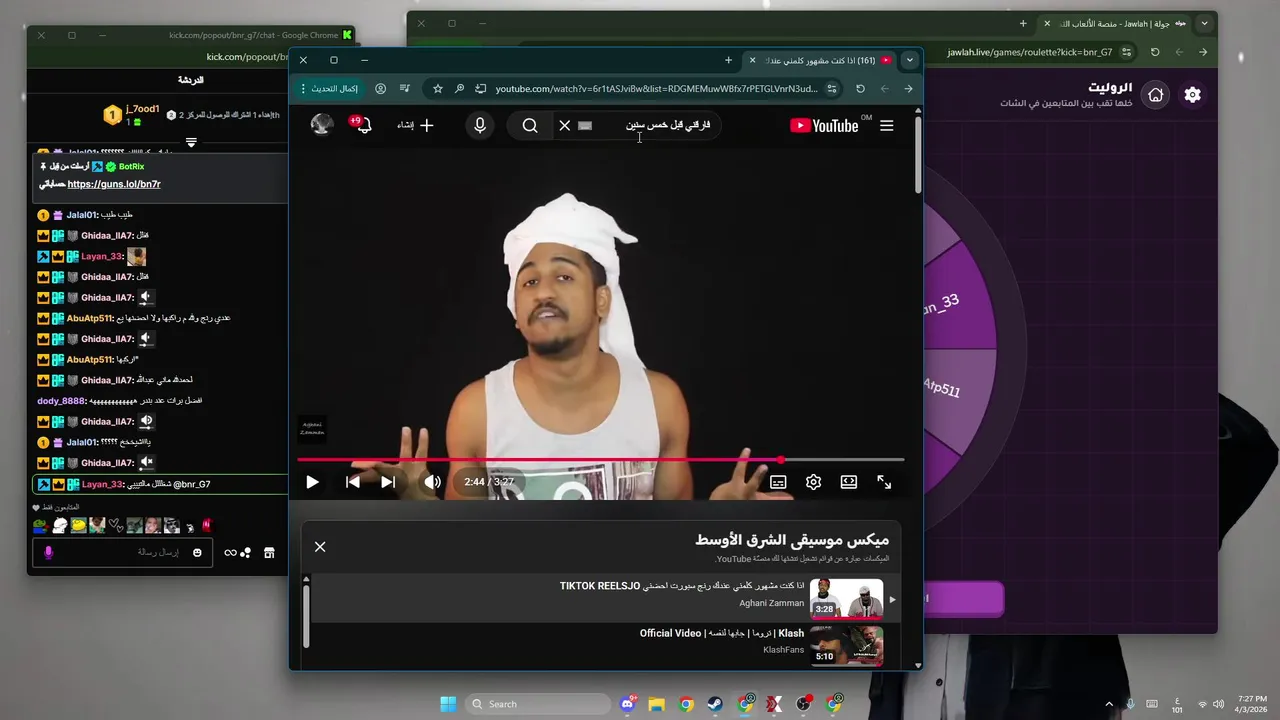Open the Aghani Zamman channel name
Image resolution: width=1280 pixels, height=720 pixels.
[x=771, y=603]
